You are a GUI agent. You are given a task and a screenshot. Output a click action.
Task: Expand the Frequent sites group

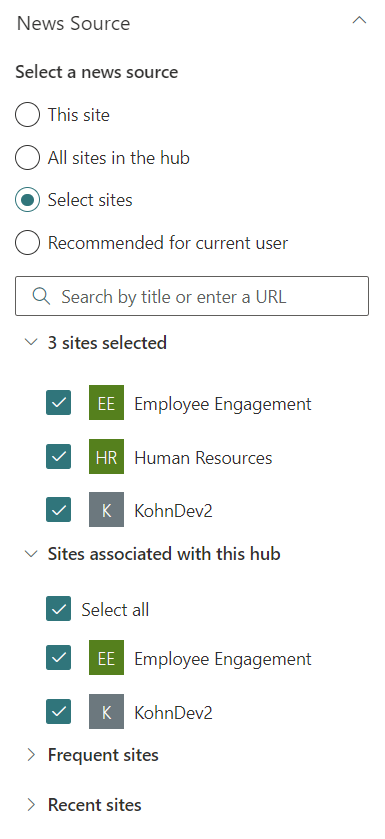tap(32, 755)
